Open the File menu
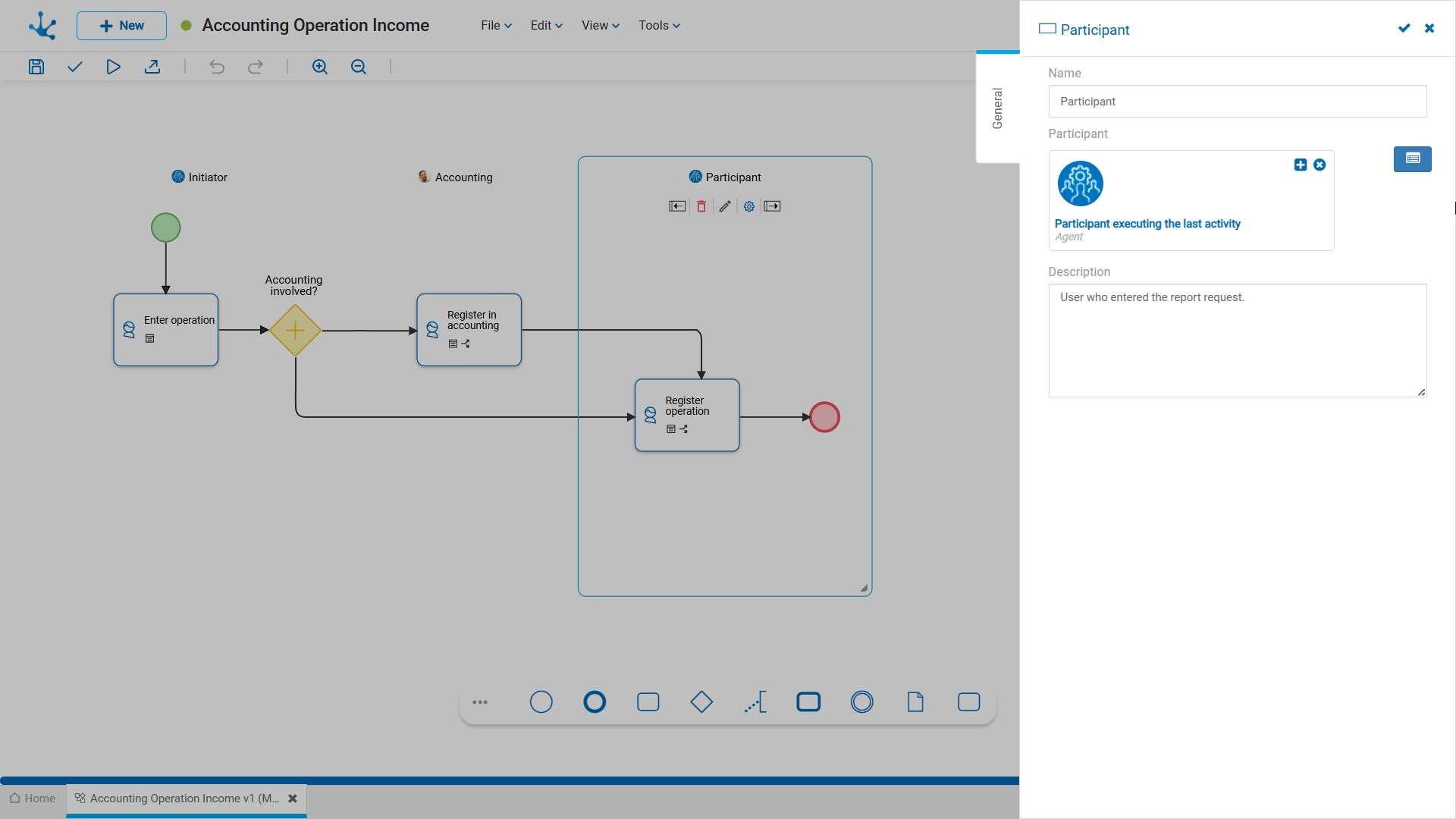This screenshot has width=1456, height=819. point(497,26)
